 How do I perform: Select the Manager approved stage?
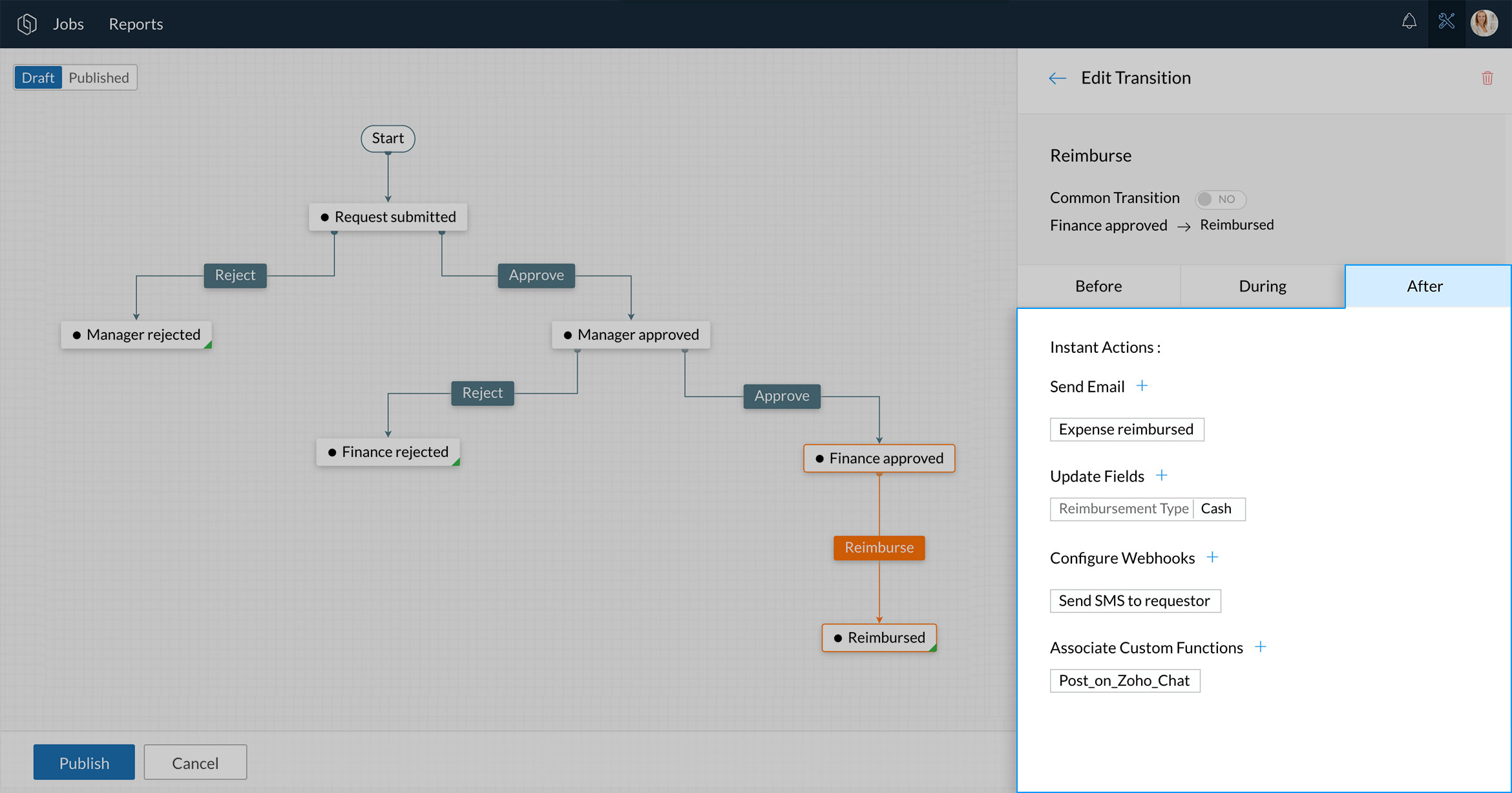[631, 335]
